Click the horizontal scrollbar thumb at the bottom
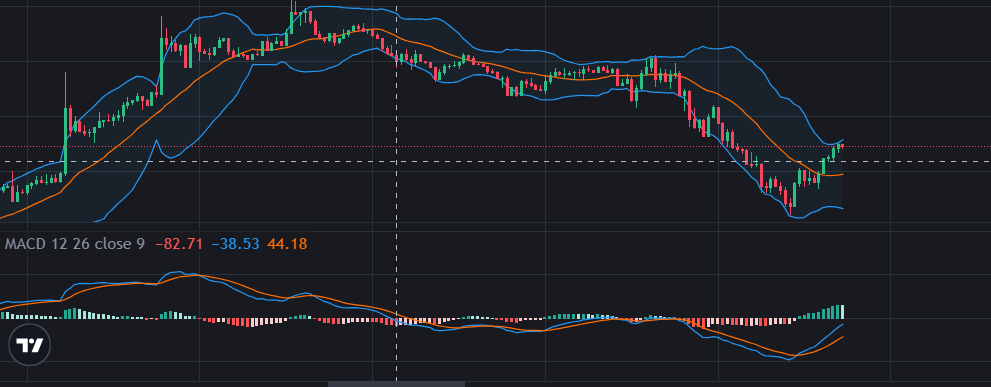The image size is (991, 387). point(396,384)
